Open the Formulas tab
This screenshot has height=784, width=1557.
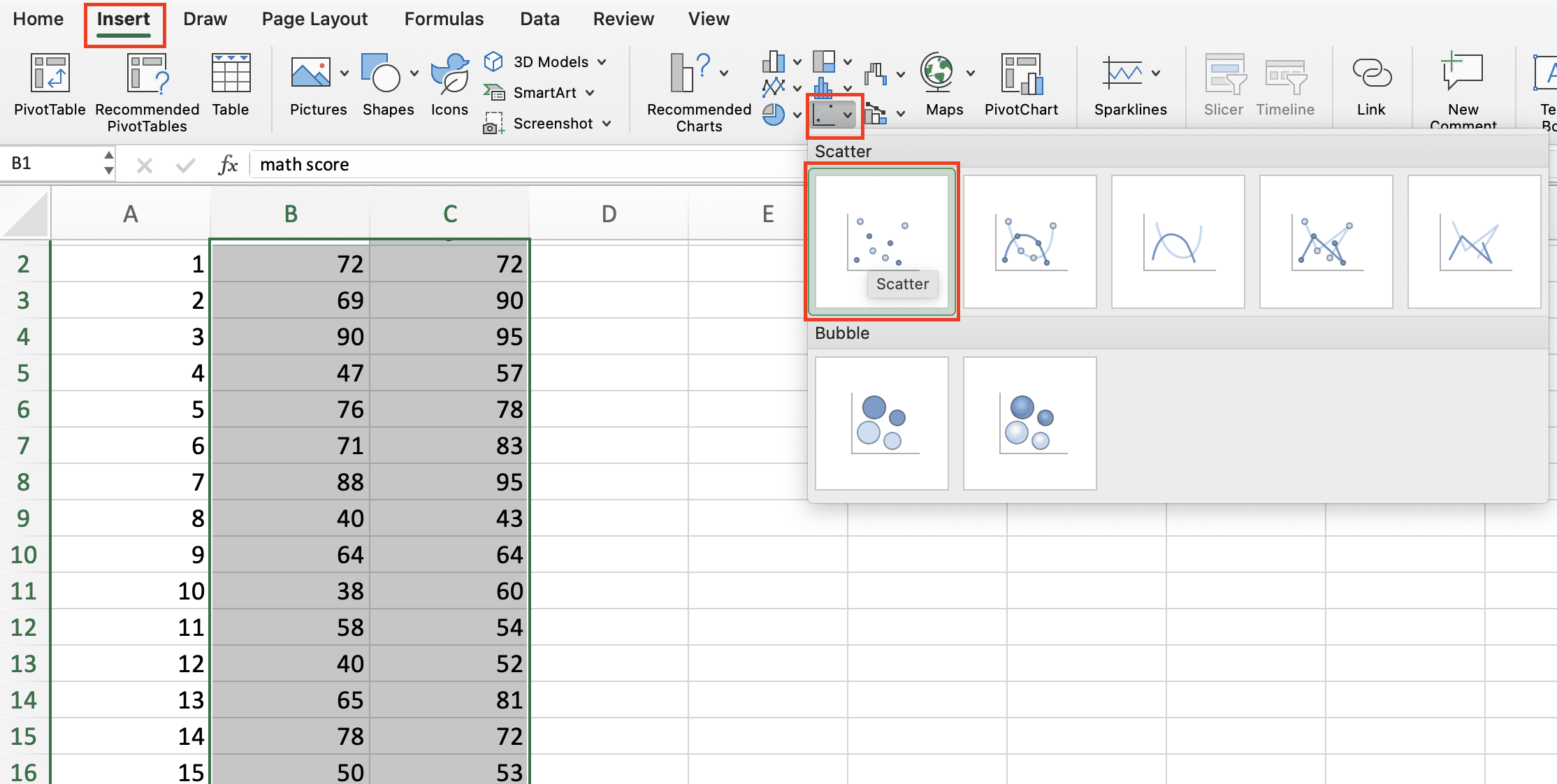[x=444, y=19]
